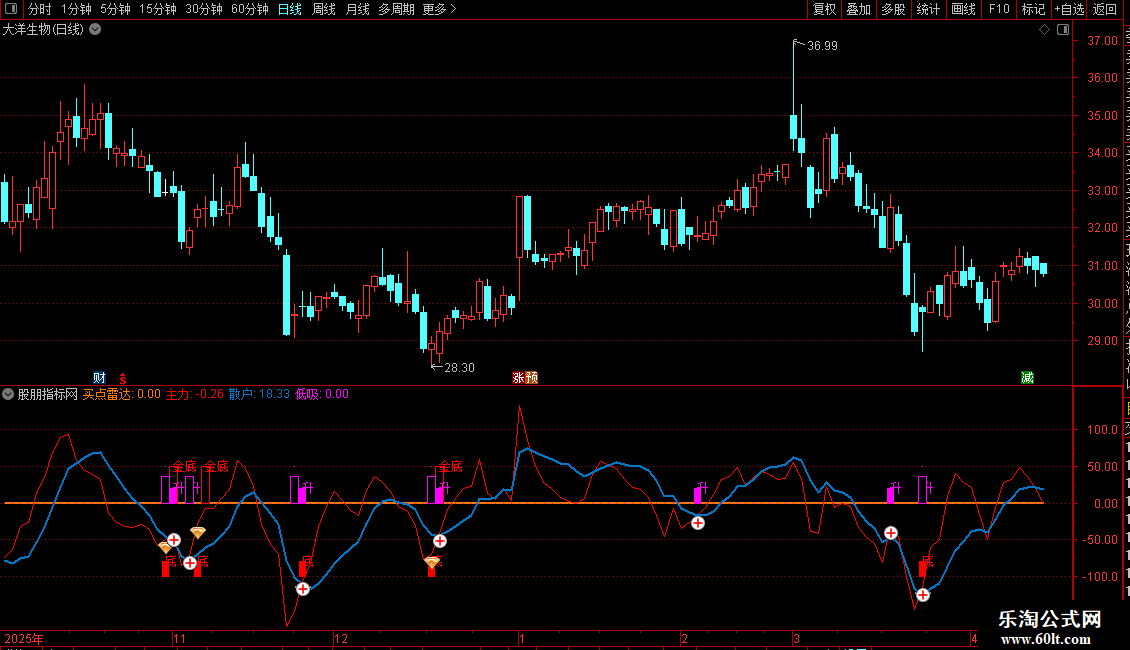Click the -100.0 indicator axis label
1130x650 pixels.
(1100, 576)
